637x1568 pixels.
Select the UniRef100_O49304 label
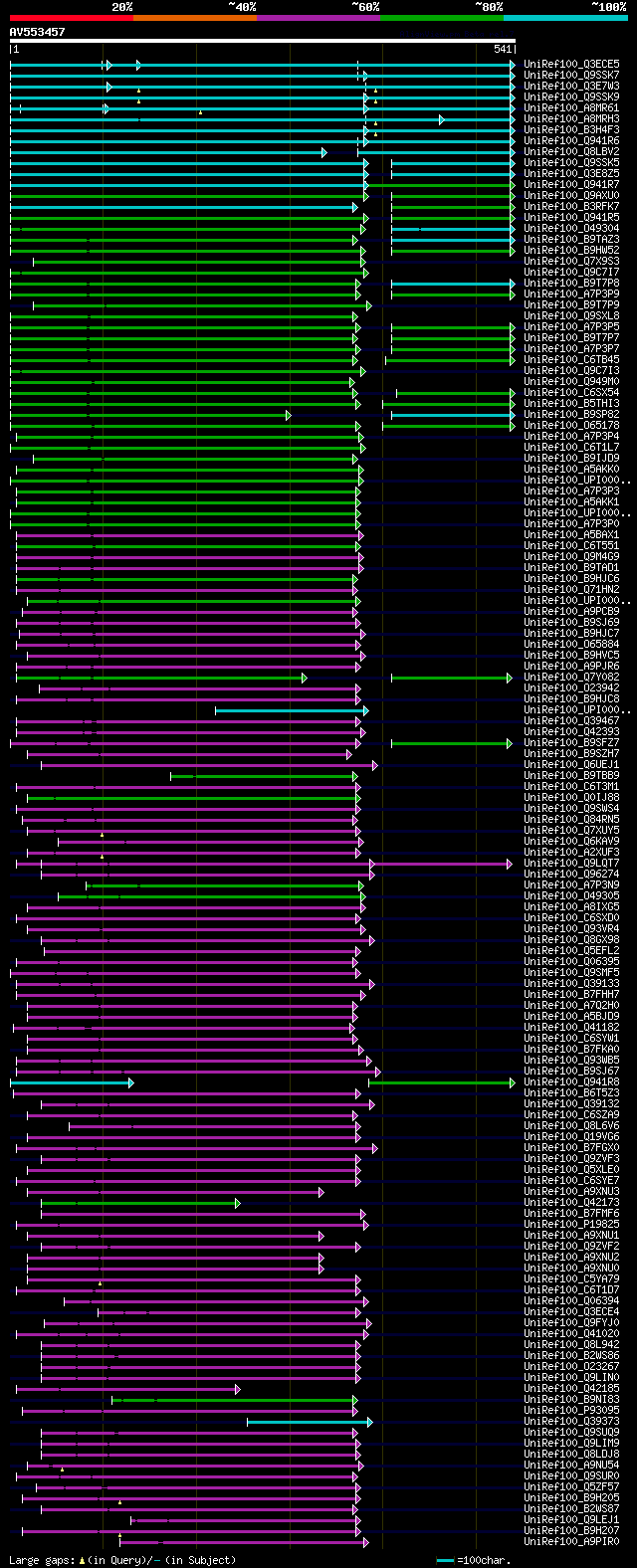pos(571,229)
